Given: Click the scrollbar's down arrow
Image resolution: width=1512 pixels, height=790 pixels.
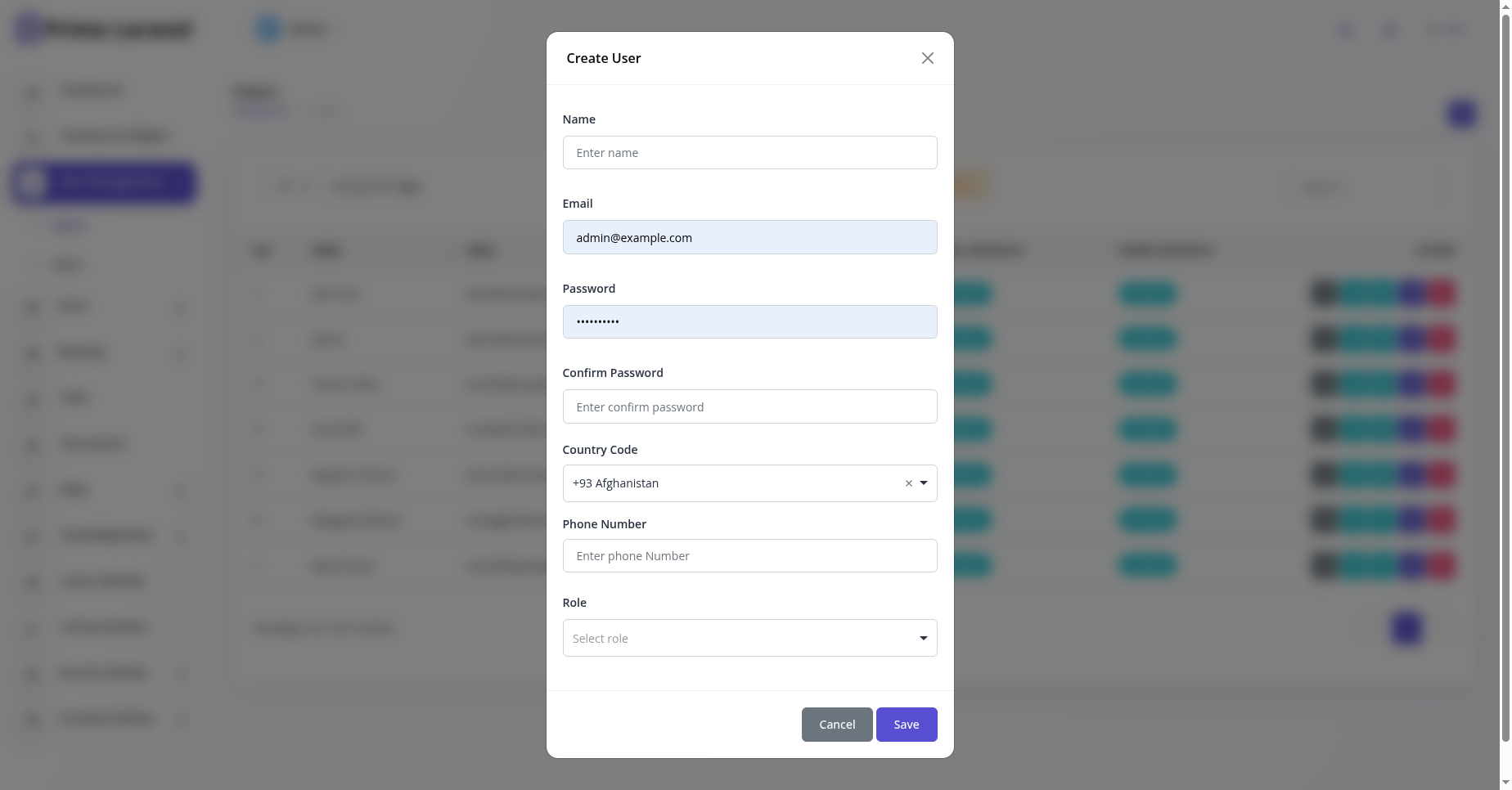Looking at the screenshot, I should coord(1505,783).
